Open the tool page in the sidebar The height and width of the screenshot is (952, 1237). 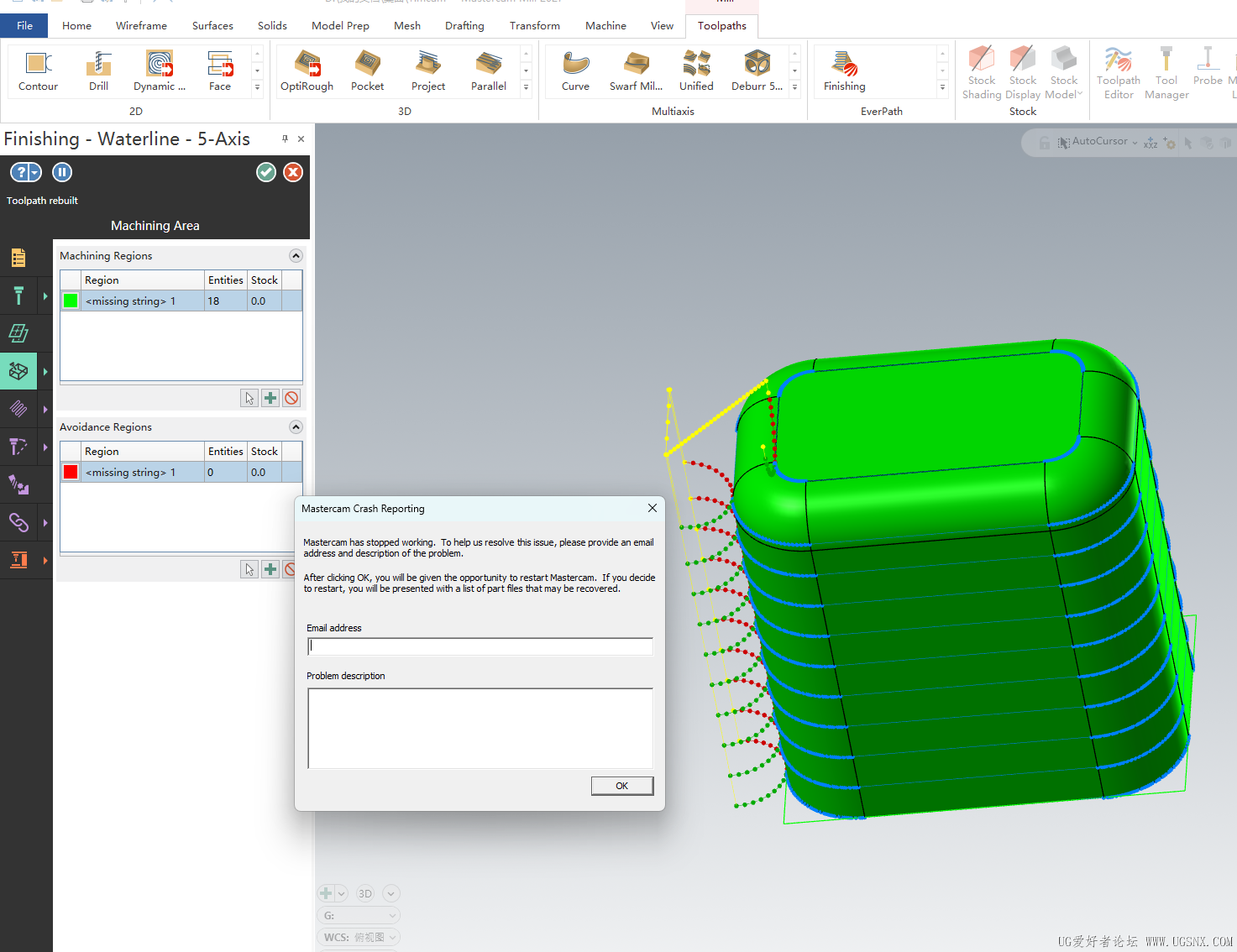point(18,296)
